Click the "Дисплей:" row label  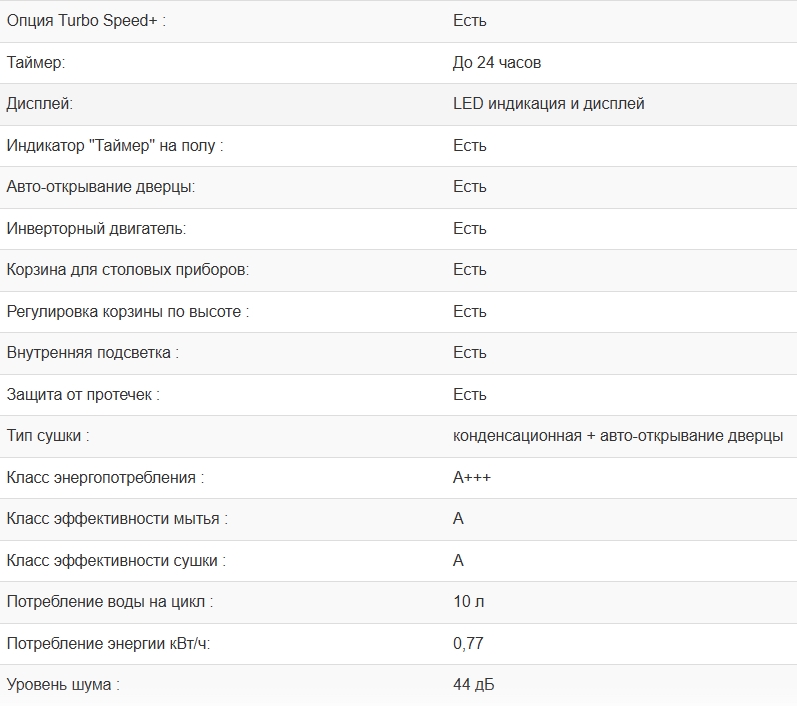pyautogui.click(x=40, y=104)
